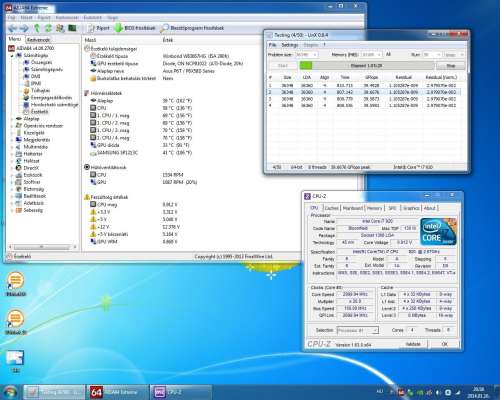500x400 pixels.
Task: Expand the Operációs rendszer tree node
Action: pos(12,126)
